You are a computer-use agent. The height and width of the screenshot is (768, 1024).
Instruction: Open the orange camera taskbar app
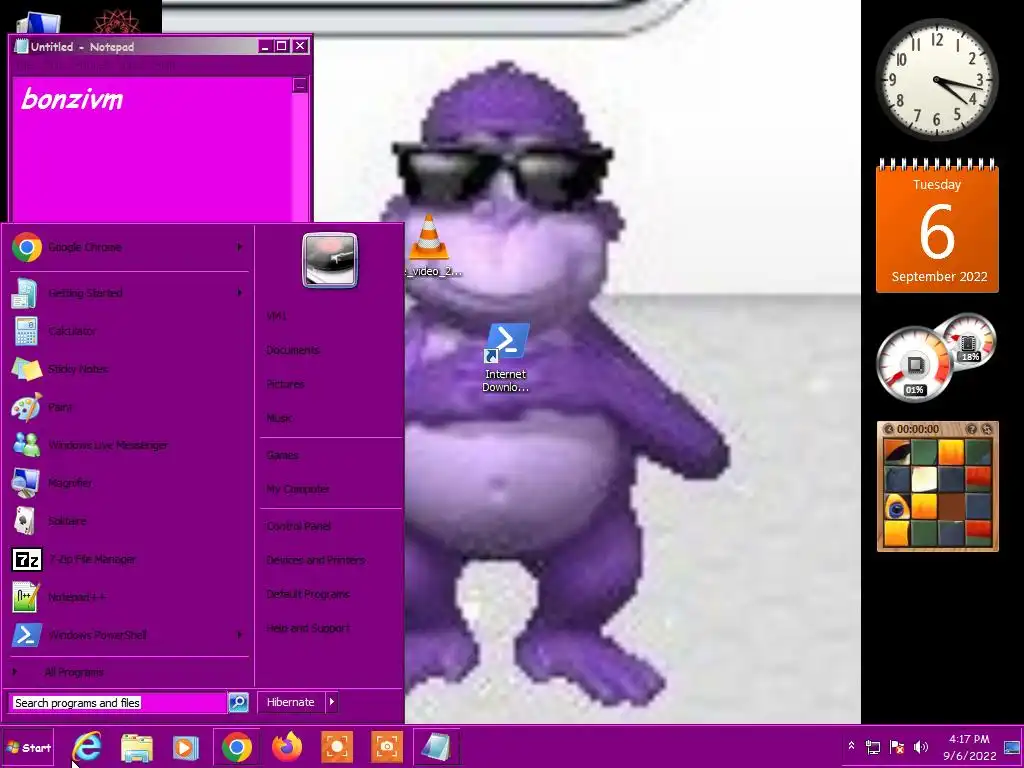(x=387, y=747)
